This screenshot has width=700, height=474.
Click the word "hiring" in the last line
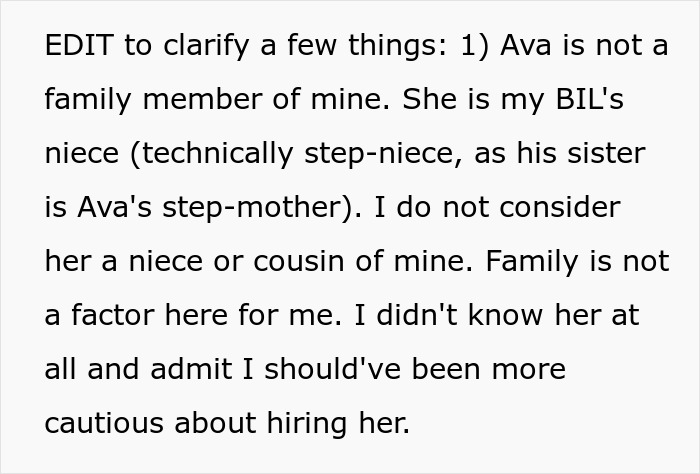click(x=307, y=424)
